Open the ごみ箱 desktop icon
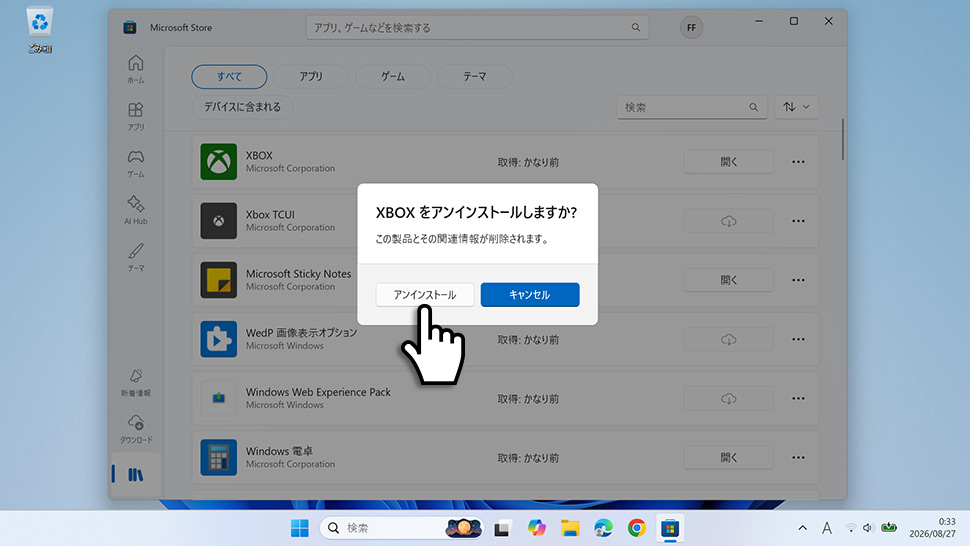 tap(40, 30)
